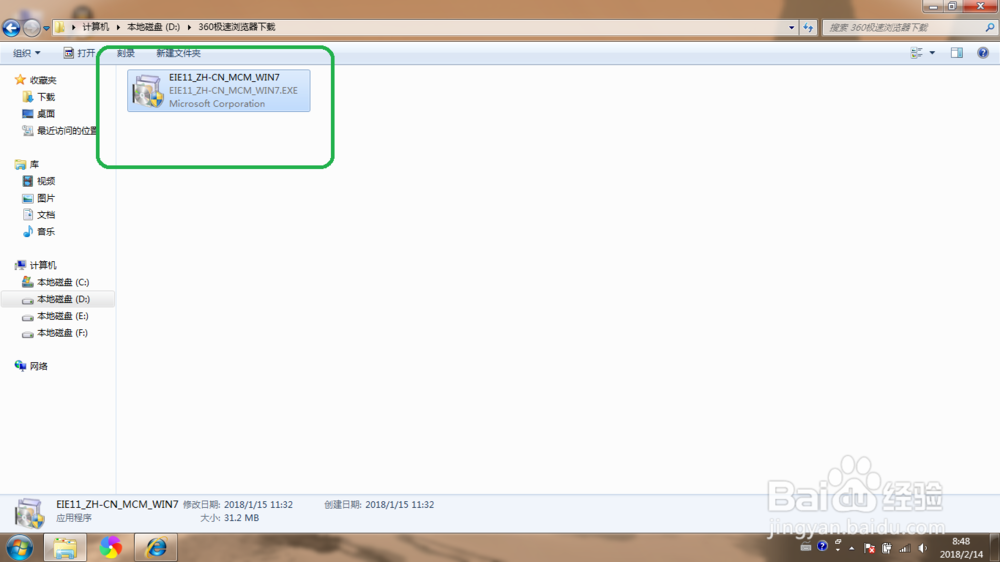Select 本地磁盘 (D:) in the address path
This screenshot has height=562, width=1000.
153,27
